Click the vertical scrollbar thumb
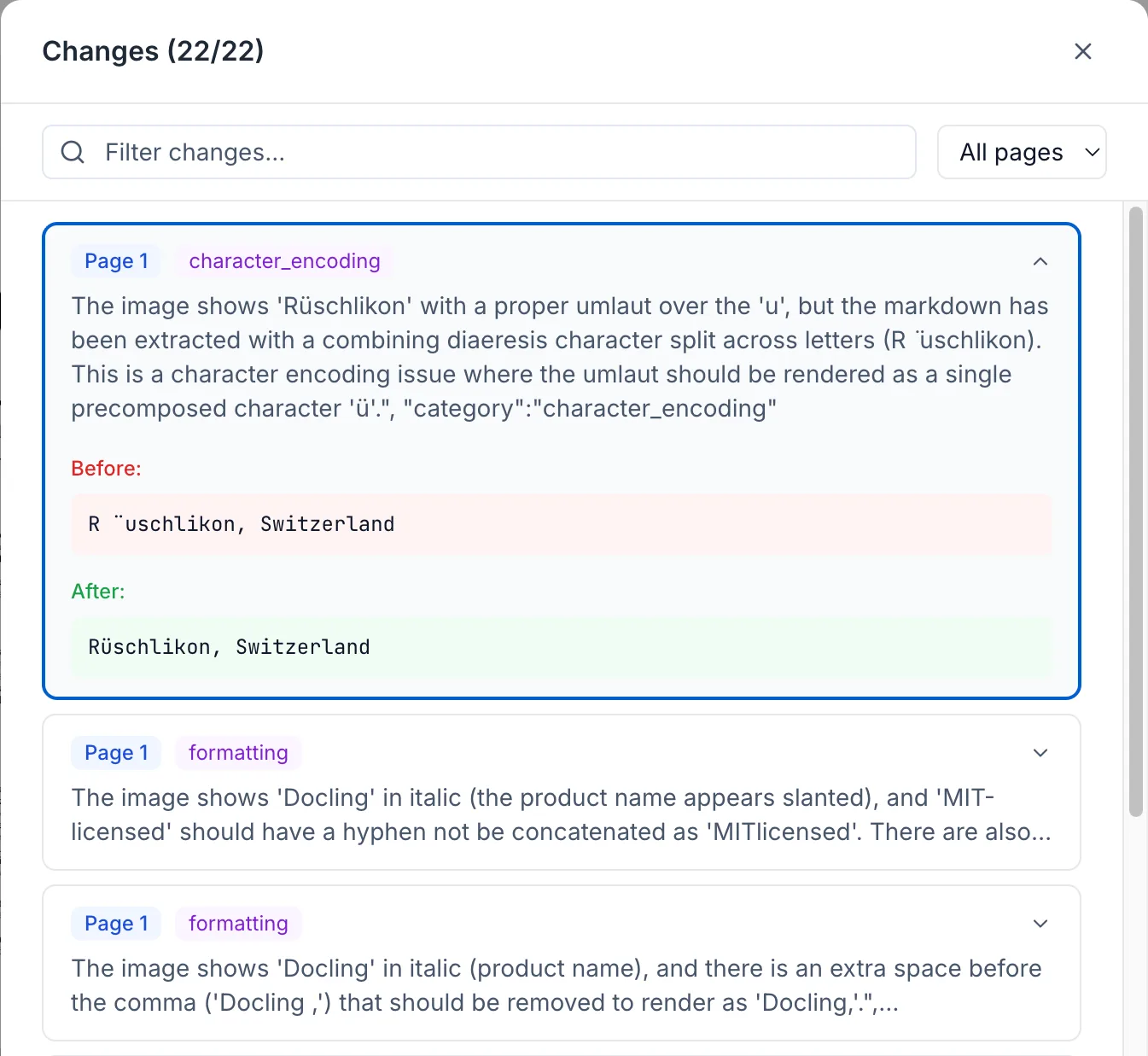 [1135, 511]
